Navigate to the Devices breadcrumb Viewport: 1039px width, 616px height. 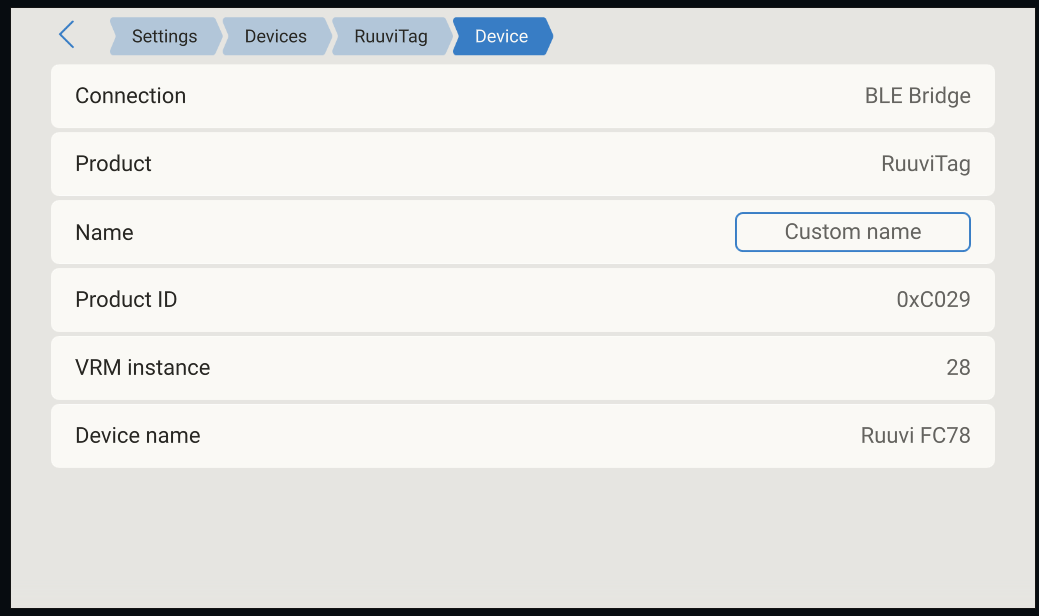[x=276, y=36]
